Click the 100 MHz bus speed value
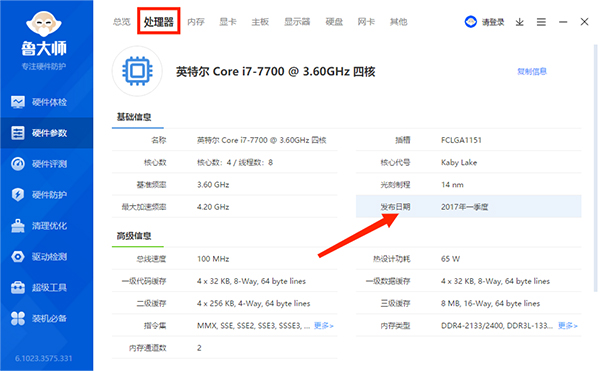This screenshot has width=600, height=371. click(213, 259)
